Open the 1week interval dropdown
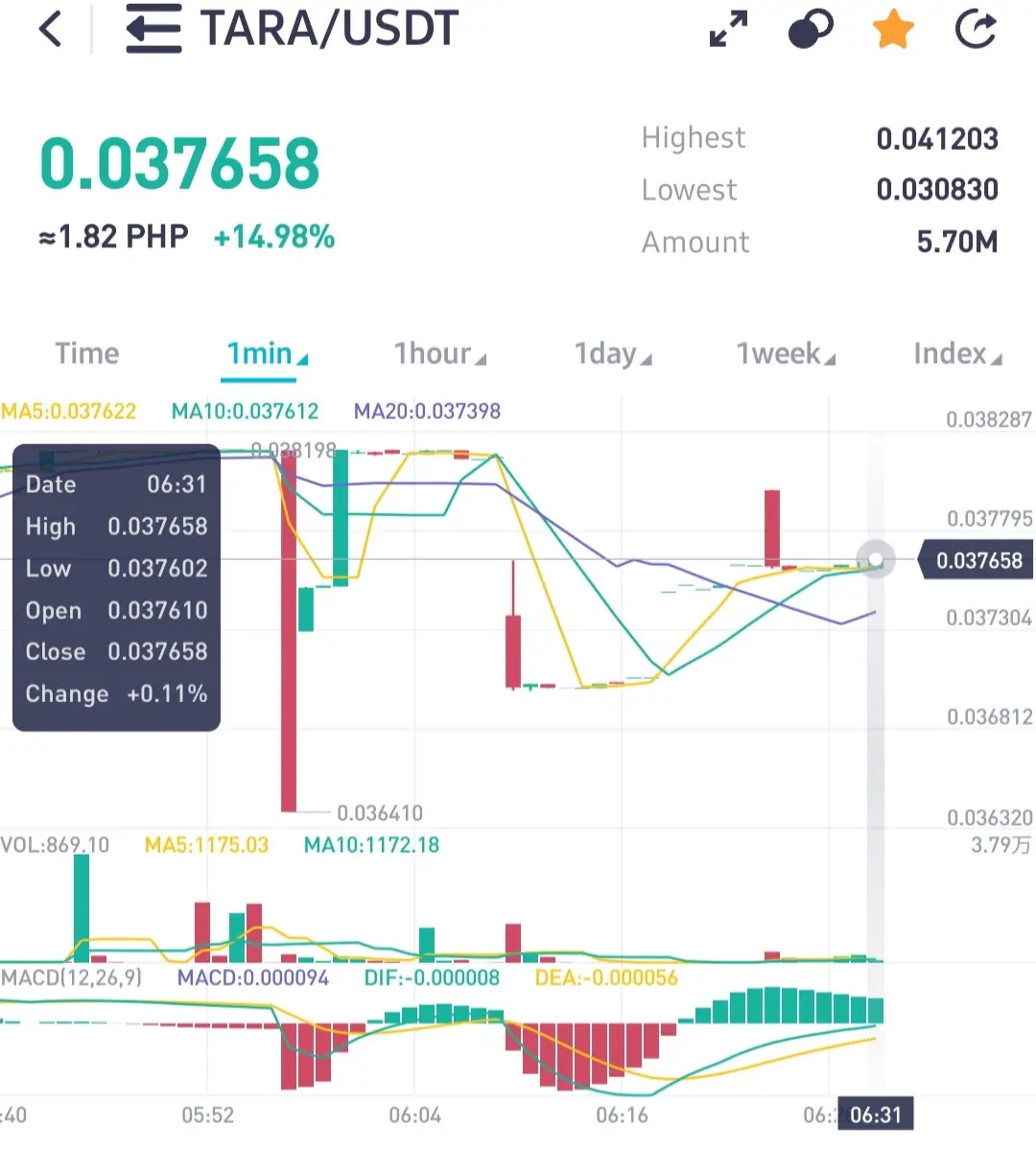This screenshot has height=1151, width=1036. [x=786, y=354]
